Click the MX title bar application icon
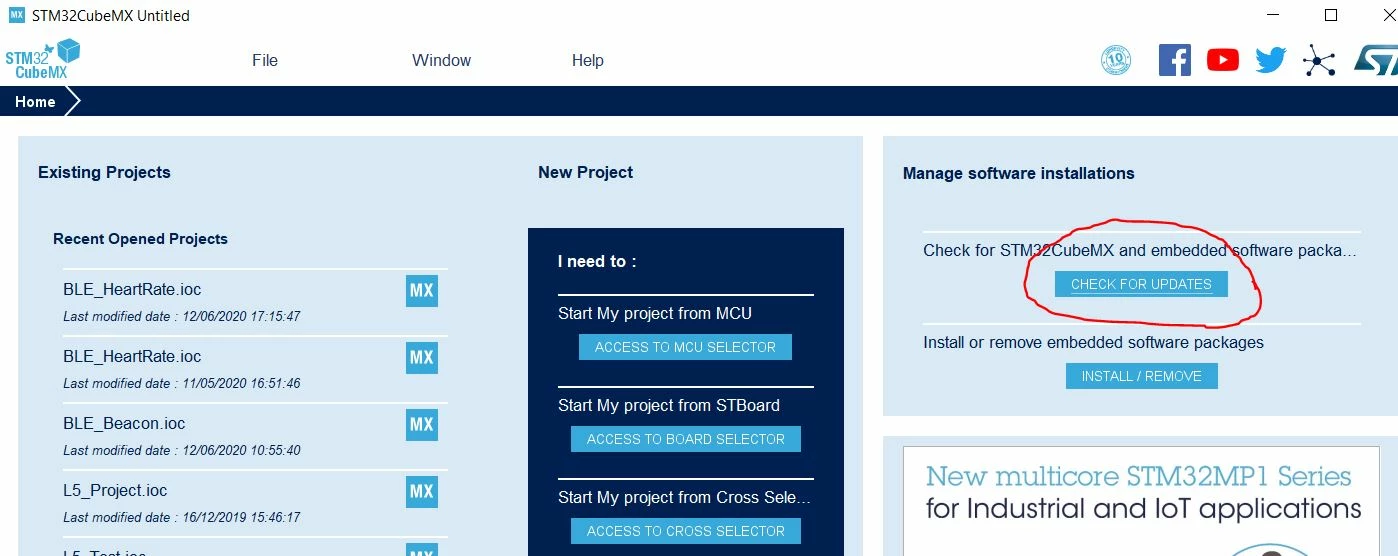 pyautogui.click(x=16, y=15)
